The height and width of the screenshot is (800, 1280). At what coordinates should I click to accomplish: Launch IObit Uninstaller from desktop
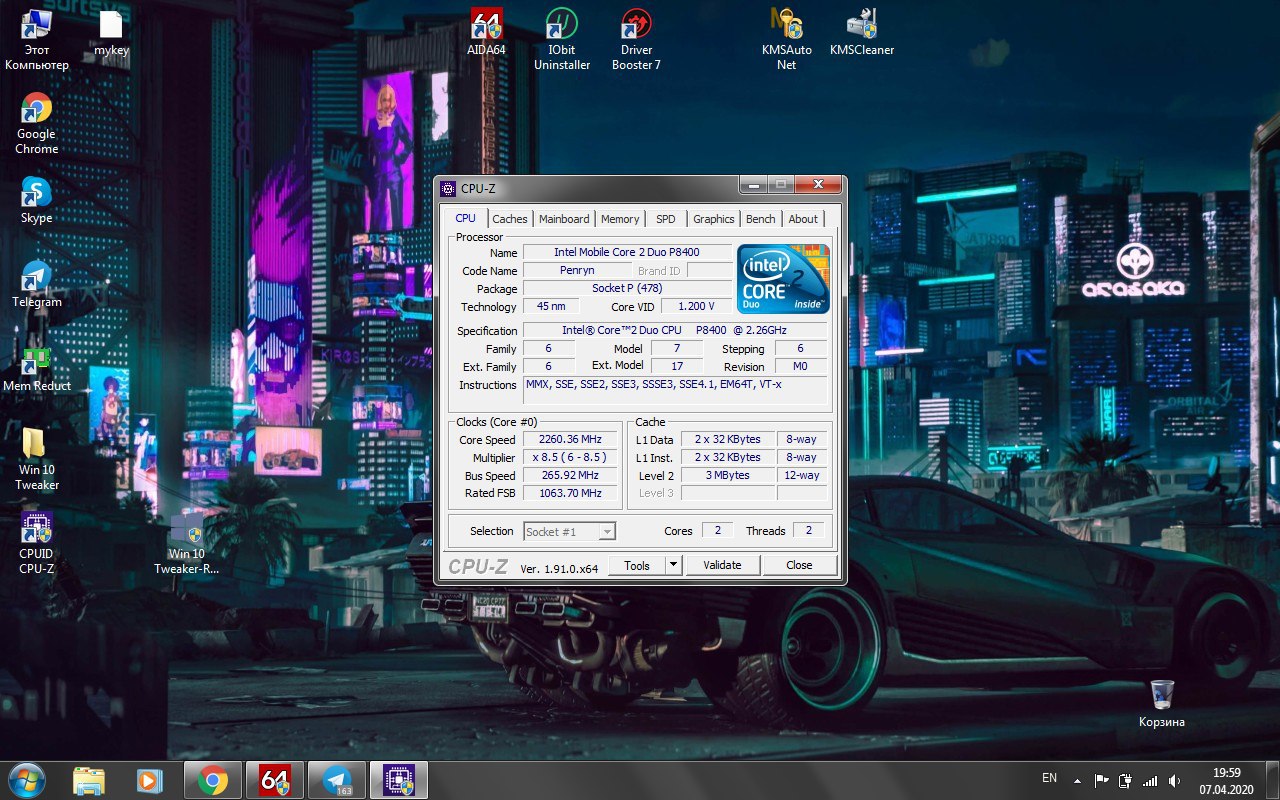click(x=562, y=40)
